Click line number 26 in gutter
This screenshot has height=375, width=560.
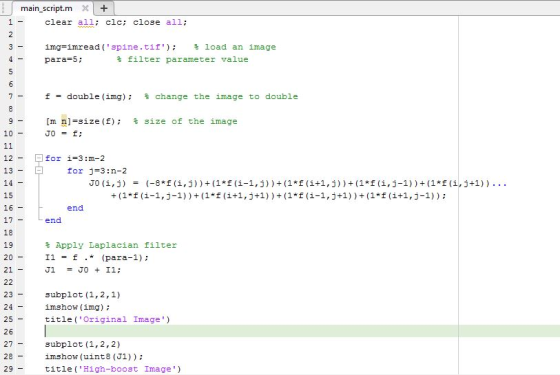coord(8,331)
